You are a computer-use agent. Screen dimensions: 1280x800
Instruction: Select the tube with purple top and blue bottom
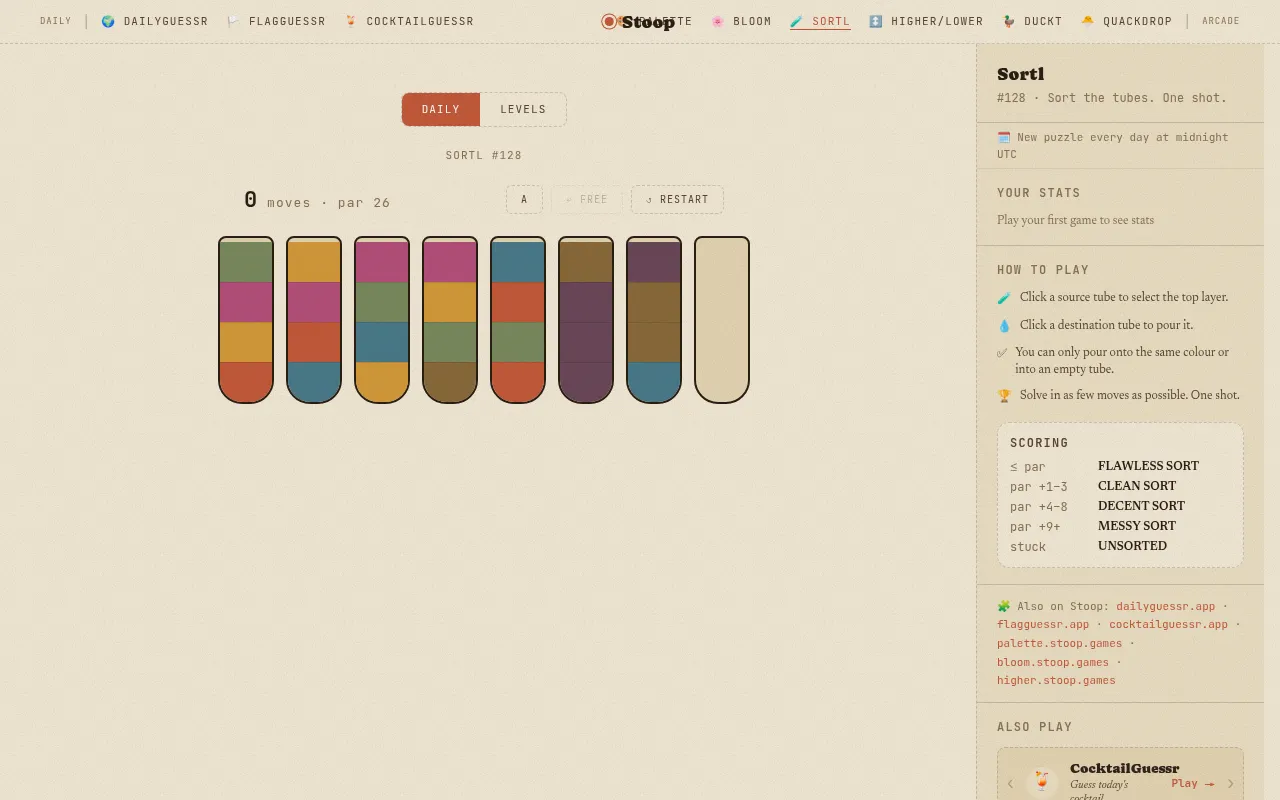tap(654, 320)
